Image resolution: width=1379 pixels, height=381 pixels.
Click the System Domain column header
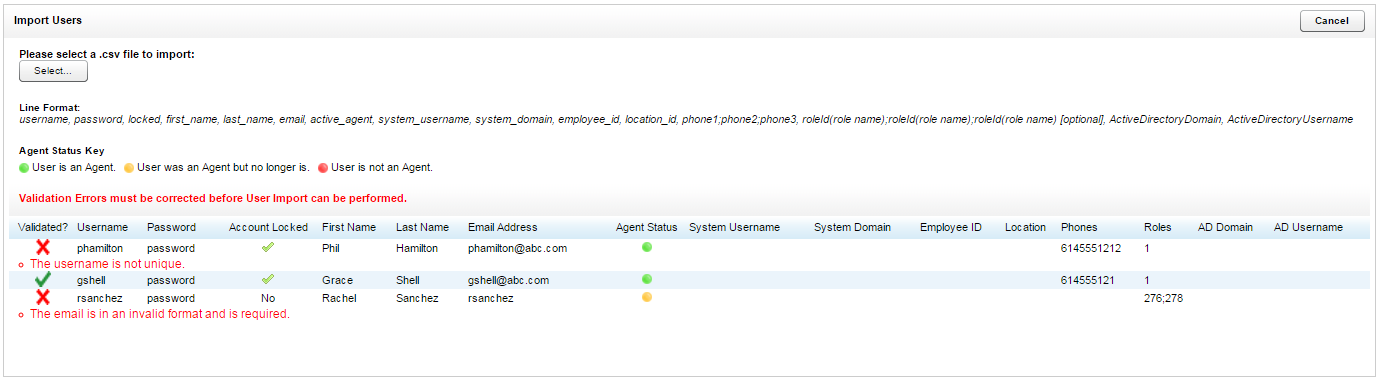click(852, 227)
